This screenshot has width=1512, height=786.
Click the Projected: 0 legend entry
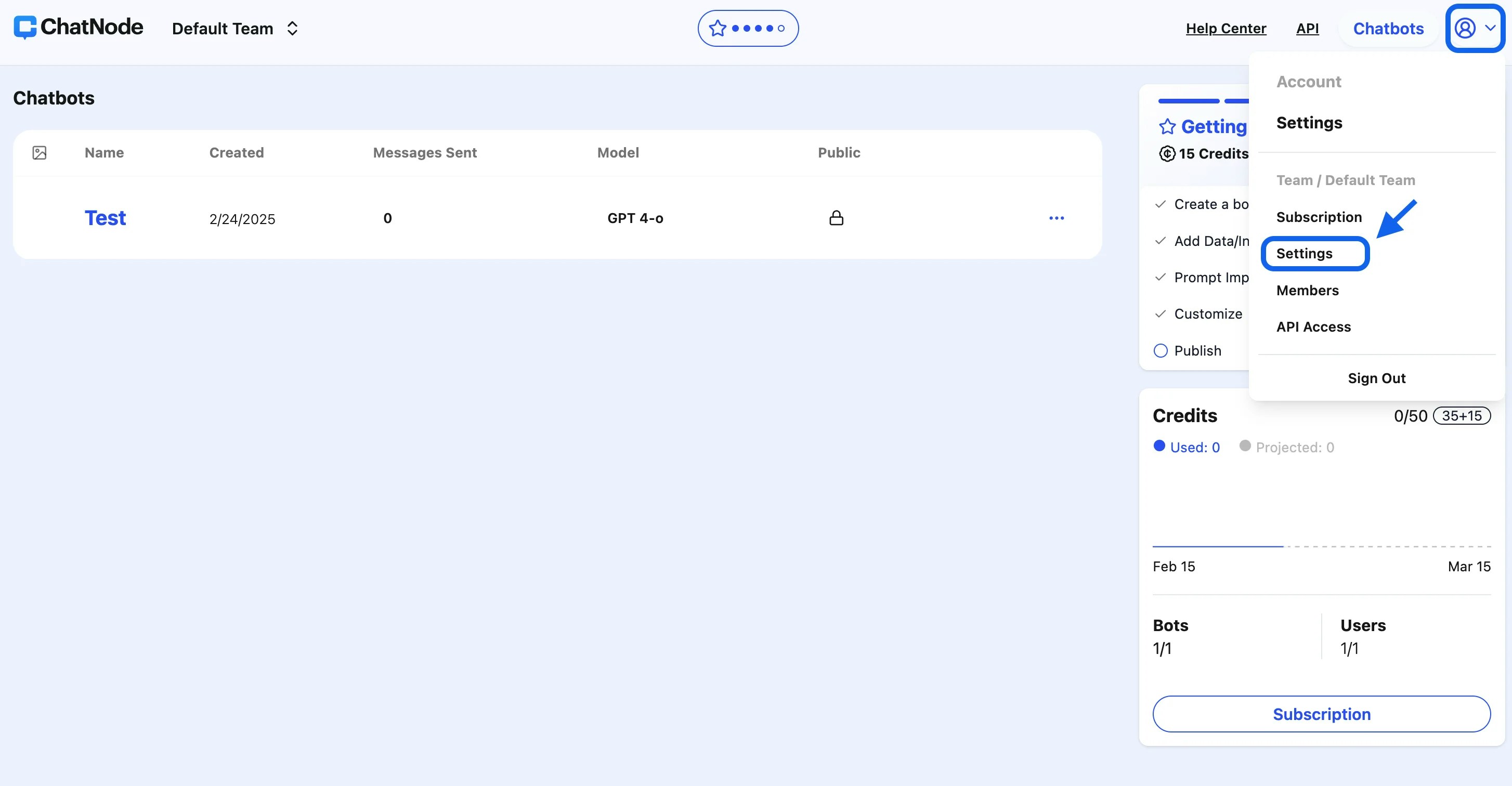tap(1287, 447)
